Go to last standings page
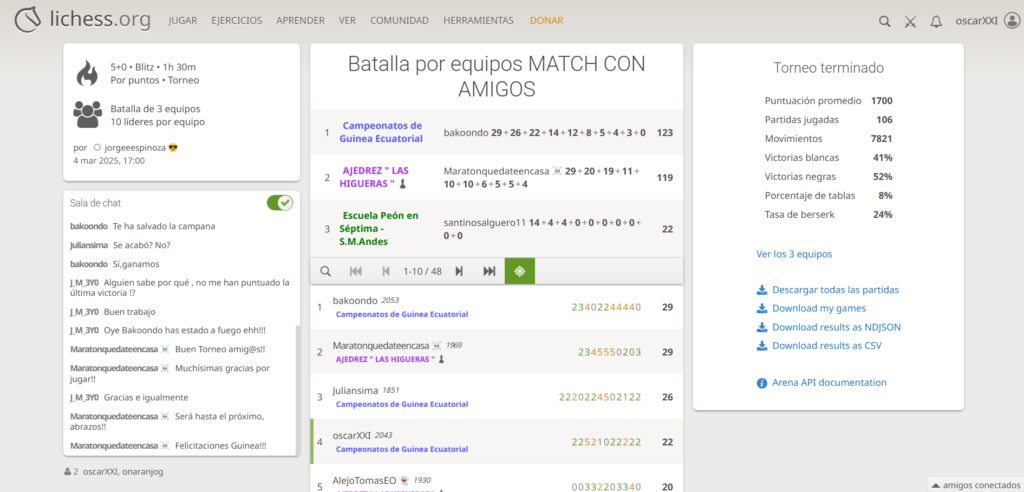 [x=489, y=271]
